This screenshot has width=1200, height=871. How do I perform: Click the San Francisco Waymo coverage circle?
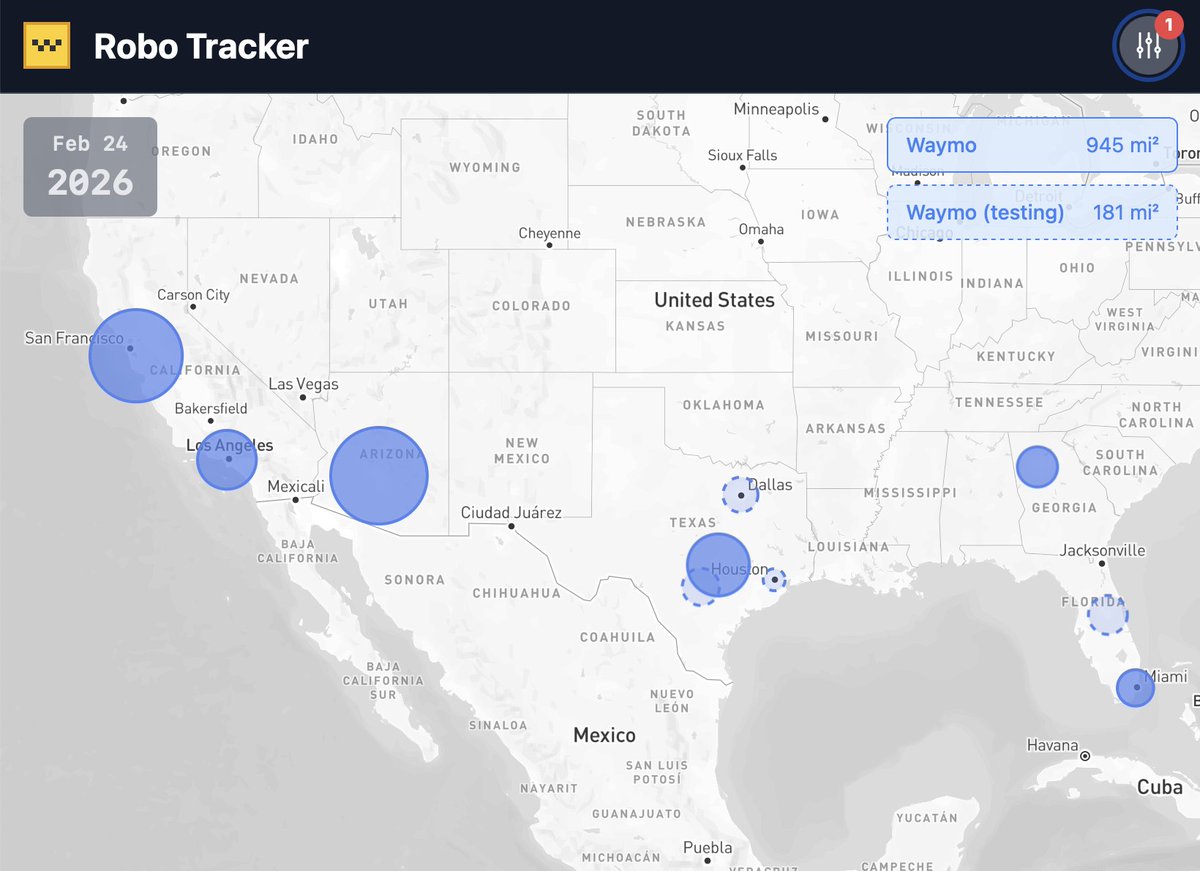pos(136,356)
